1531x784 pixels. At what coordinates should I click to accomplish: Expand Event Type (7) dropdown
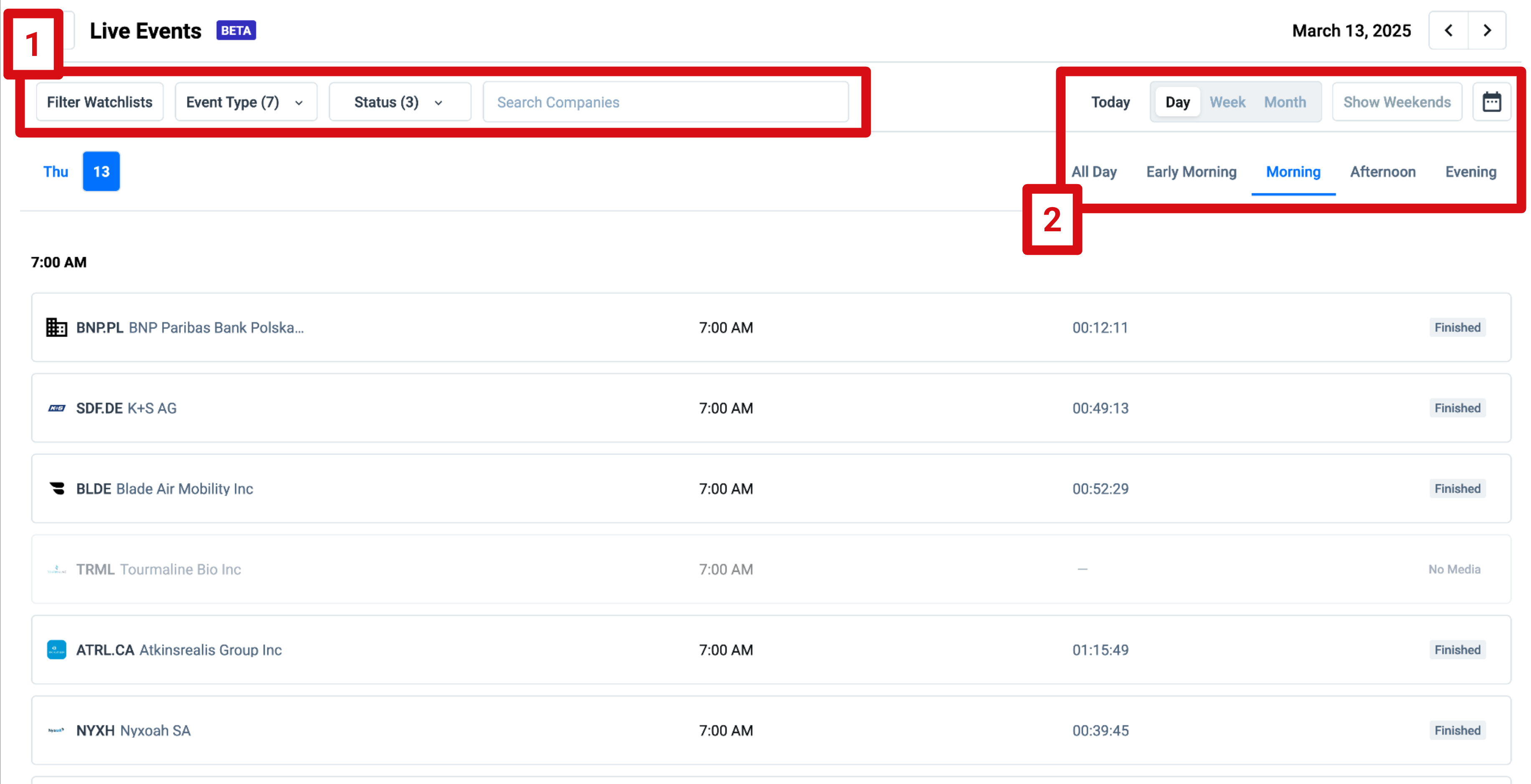tap(246, 102)
